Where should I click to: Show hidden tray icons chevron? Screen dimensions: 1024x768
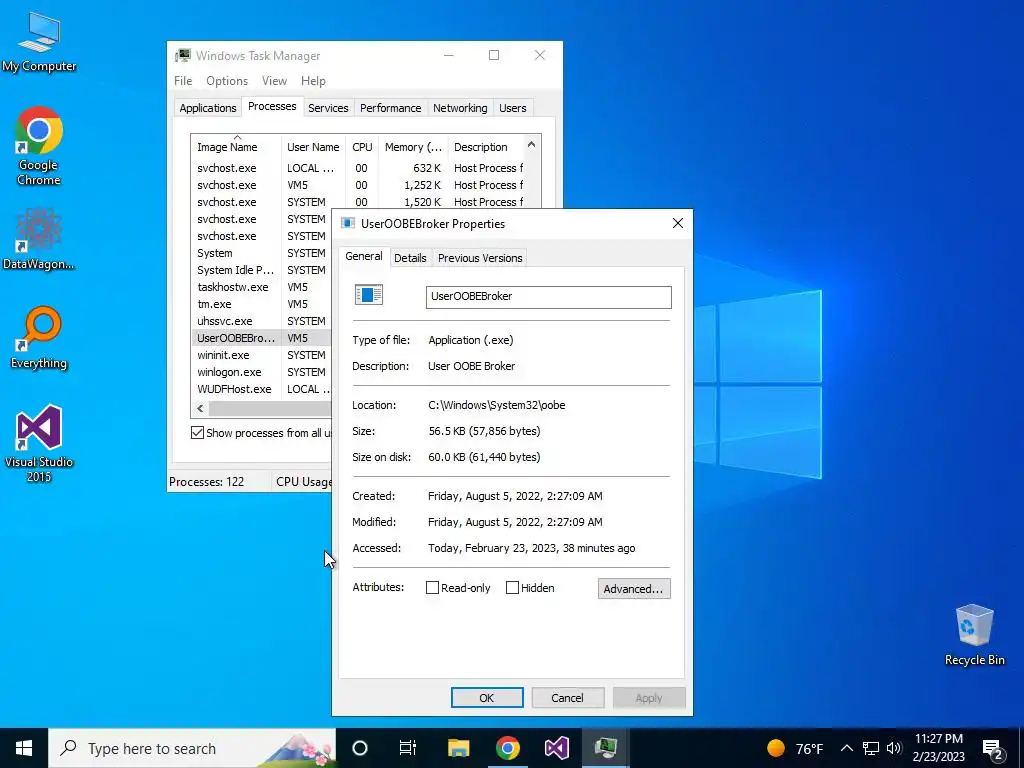click(846, 748)
